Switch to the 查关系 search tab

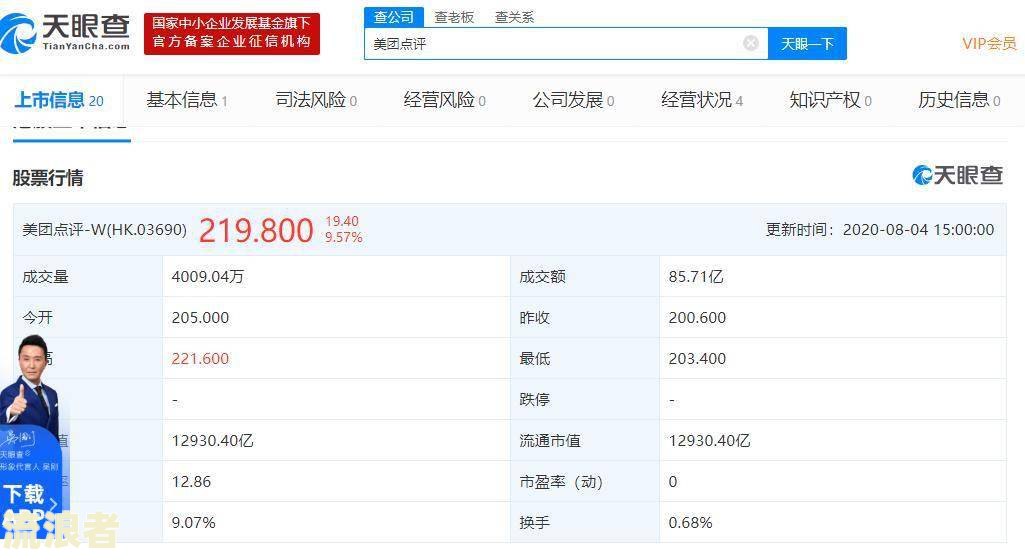[514, 17]
